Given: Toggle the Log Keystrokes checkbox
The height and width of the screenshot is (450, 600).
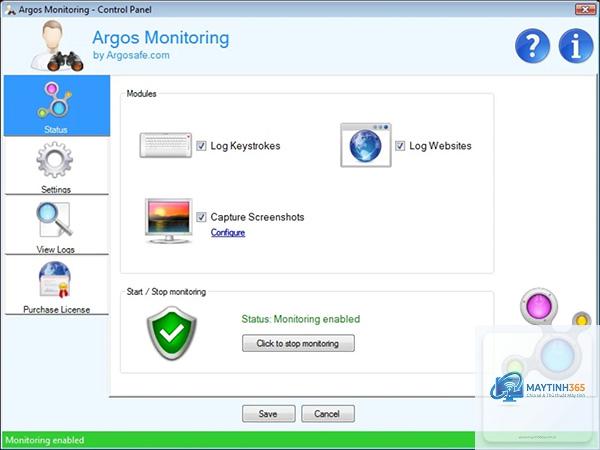Looking at the screenshot, I should 201,146.
